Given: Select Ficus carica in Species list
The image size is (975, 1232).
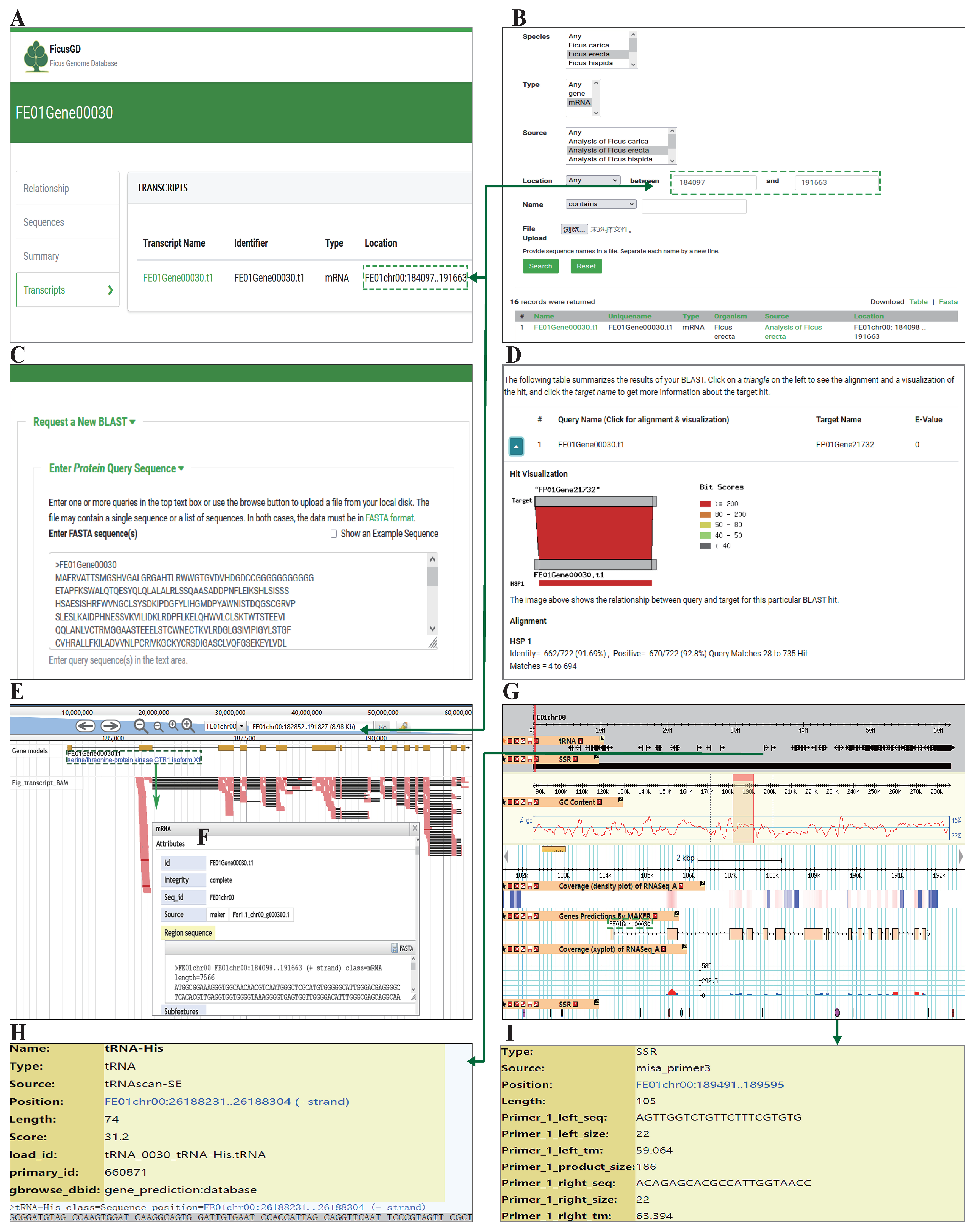Looking at the screenshot, I should (589, 45).
